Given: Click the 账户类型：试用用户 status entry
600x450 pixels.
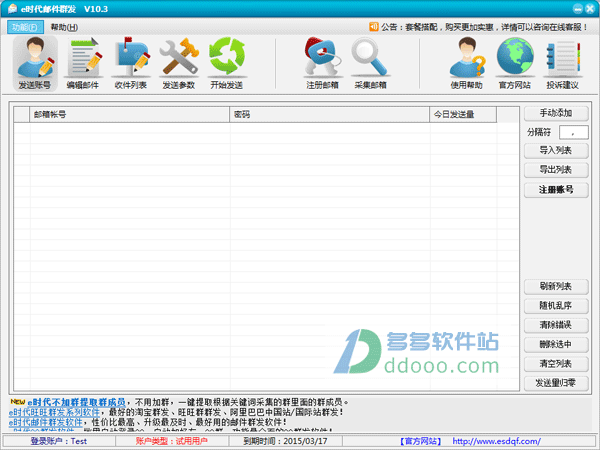Looking at the screenshot, I should coord(172,441).
